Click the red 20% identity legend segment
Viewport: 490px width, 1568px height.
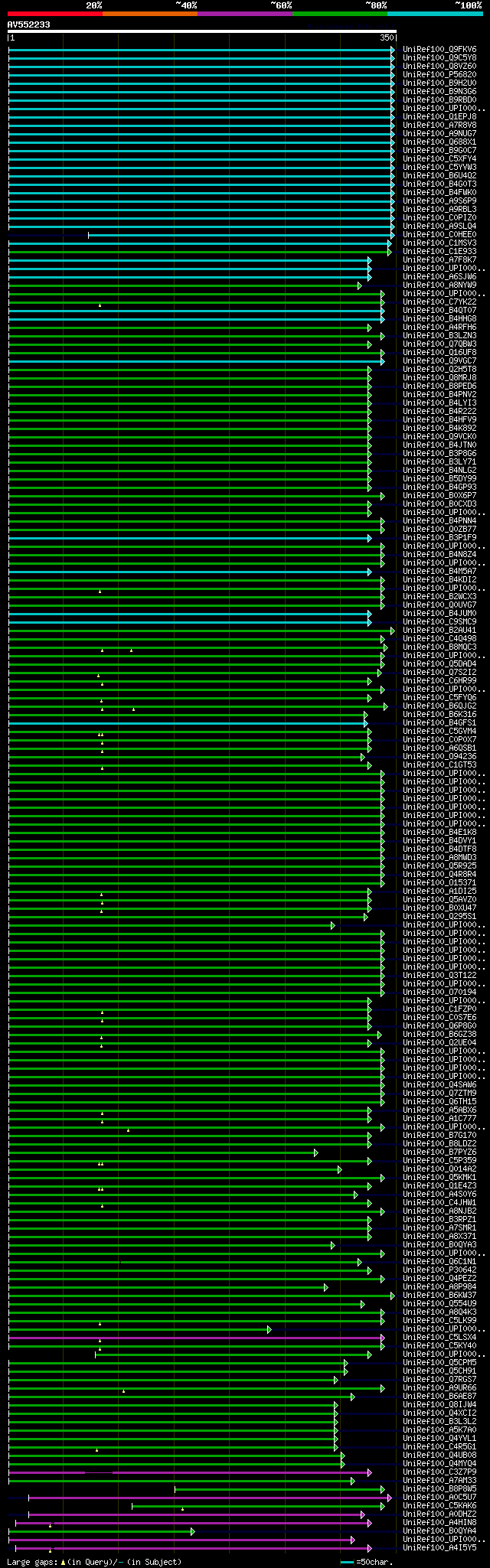[55, 14]
